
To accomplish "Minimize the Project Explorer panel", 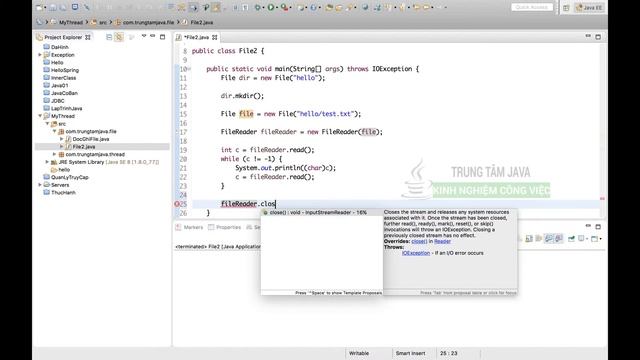I will tap(153, 36).
